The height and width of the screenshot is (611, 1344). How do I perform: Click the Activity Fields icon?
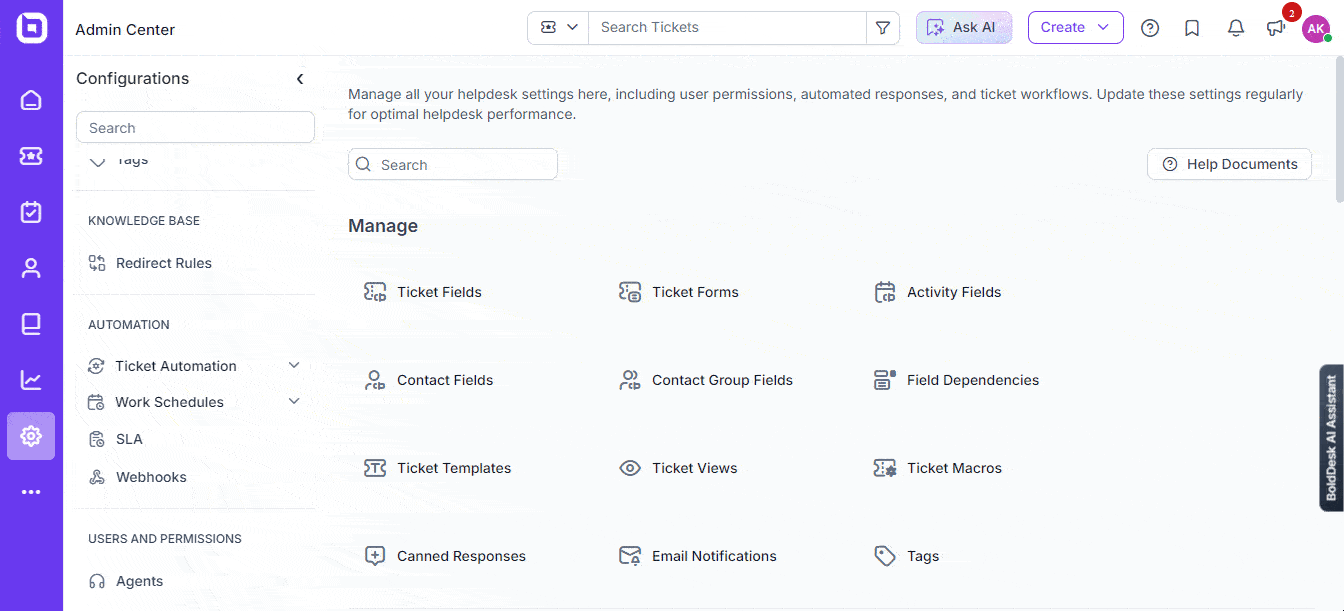click(x=885, y=292)
